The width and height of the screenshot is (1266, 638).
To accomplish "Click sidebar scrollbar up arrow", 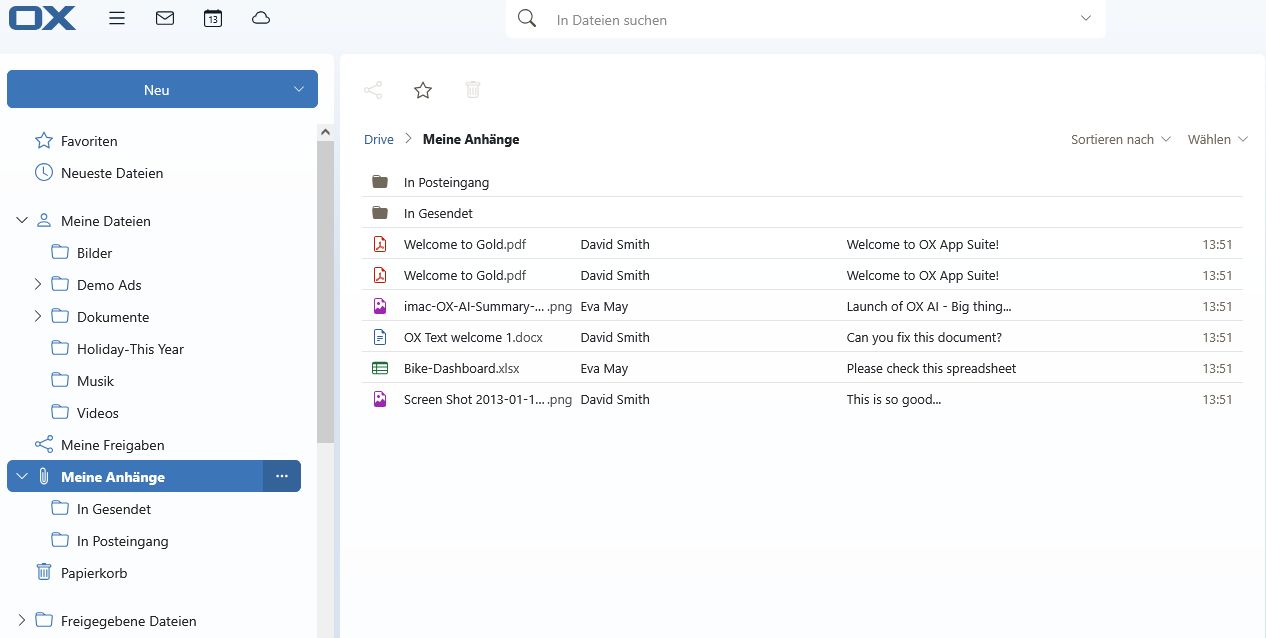I will [x=325, y=132].
